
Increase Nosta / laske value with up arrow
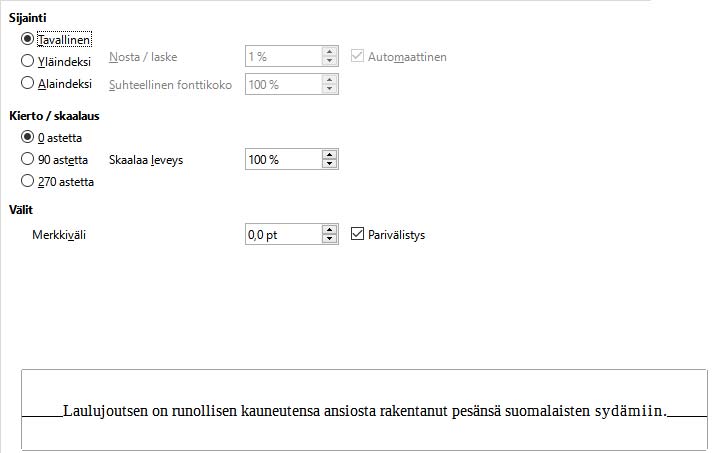pos(329,52)
